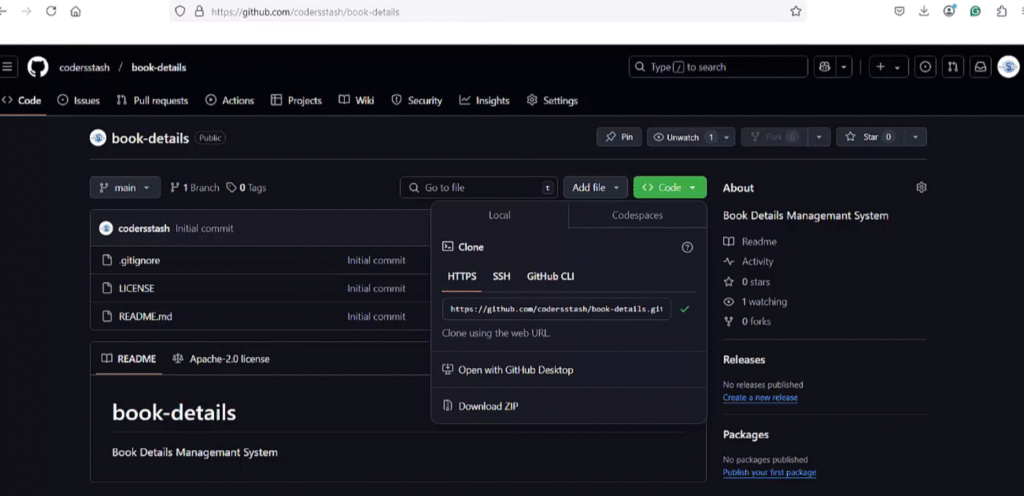Image resolution: width=1024 pixels, height=496 pixels.
Task: Select the GitHub CLI clone option
Action: pos(551,276)
